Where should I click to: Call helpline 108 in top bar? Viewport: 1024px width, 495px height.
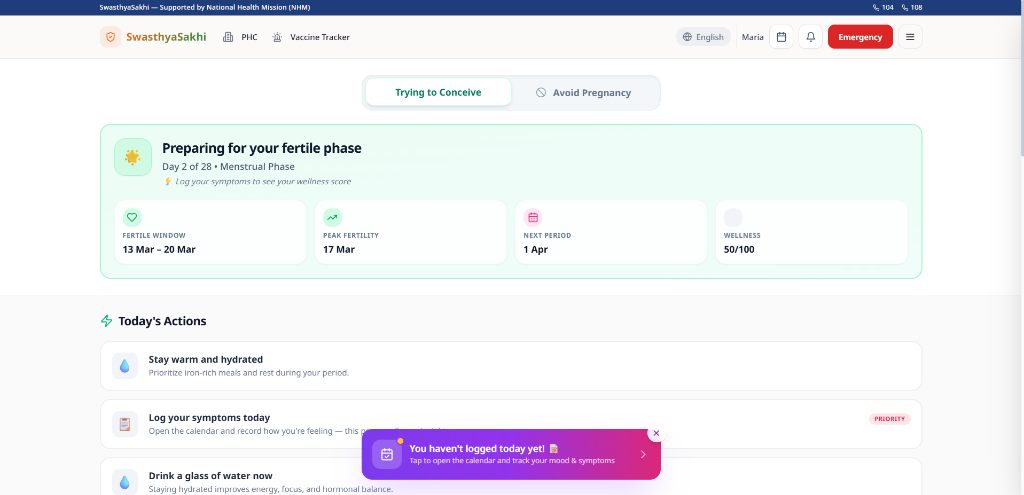[912, 8]
